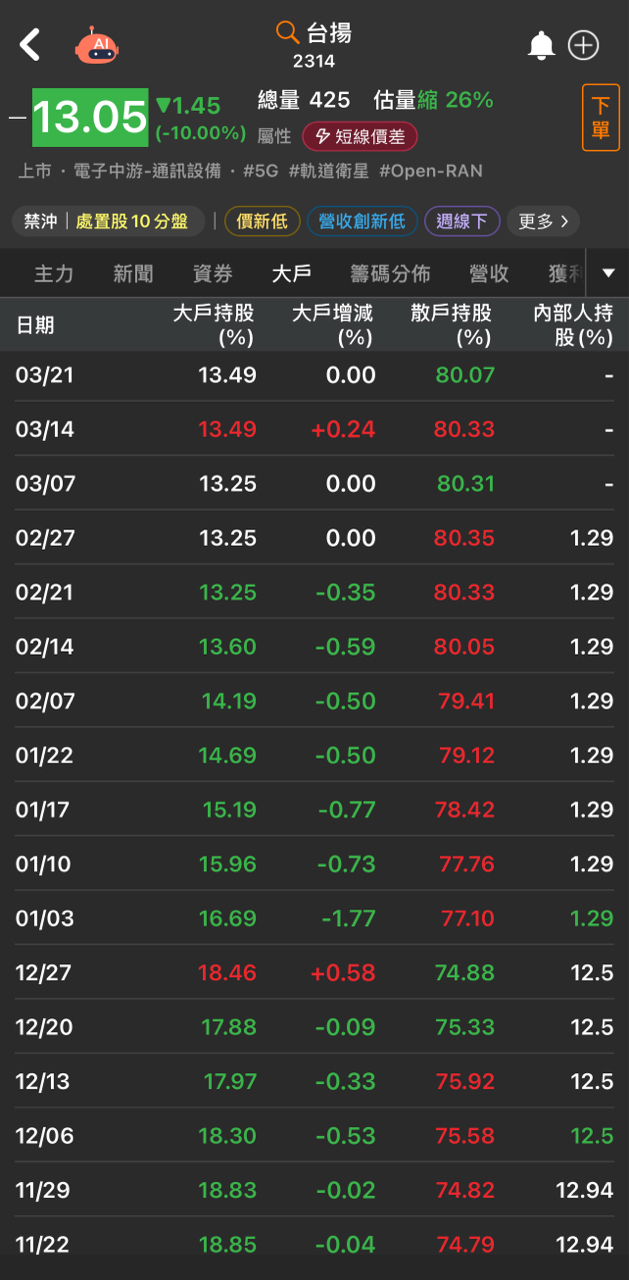Image resolution: width=629 pixels, height=1280 pixels.
Task: Open the 資券 tab
Action: pos(212,273)
